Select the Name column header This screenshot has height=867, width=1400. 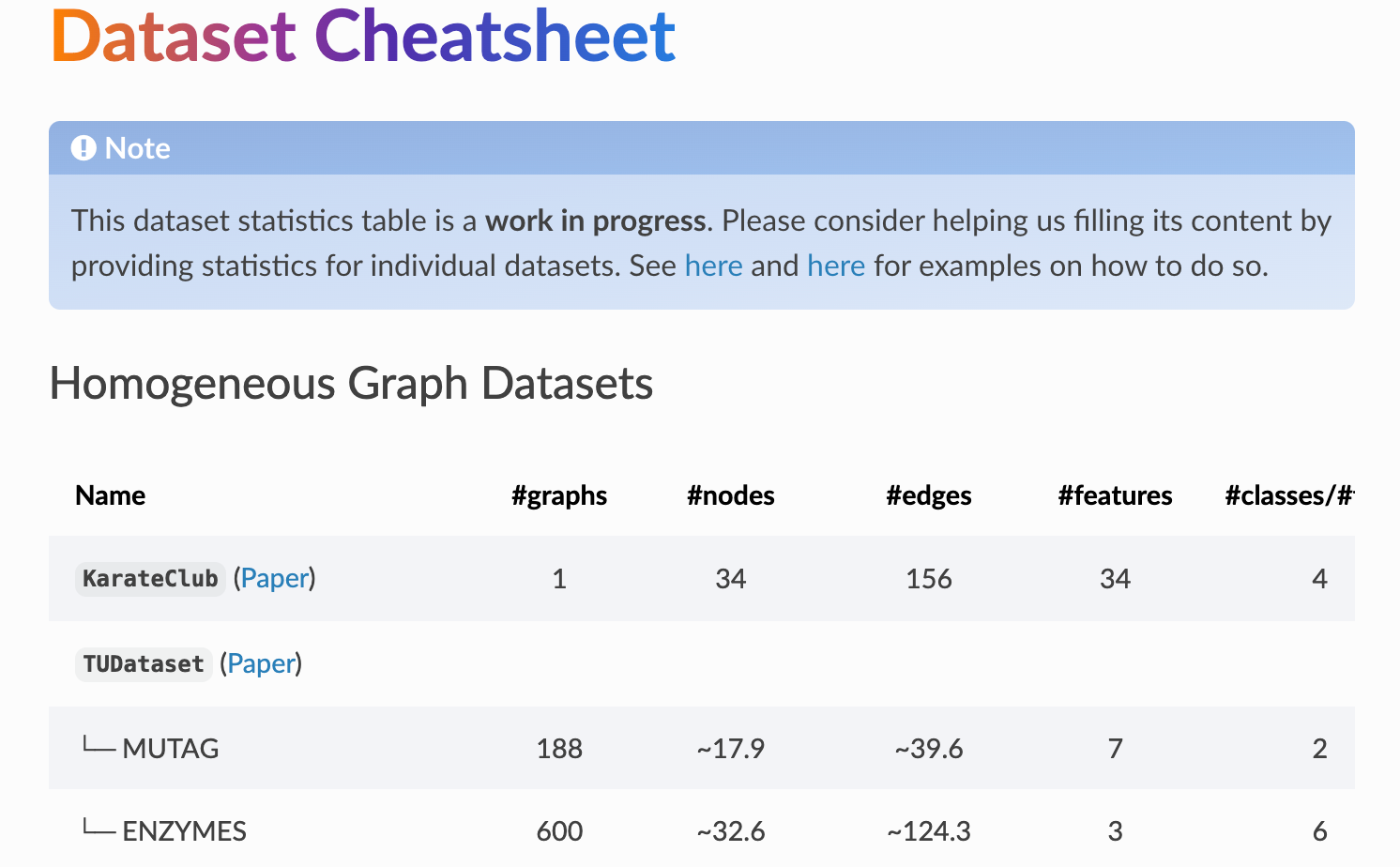(111, 495)
